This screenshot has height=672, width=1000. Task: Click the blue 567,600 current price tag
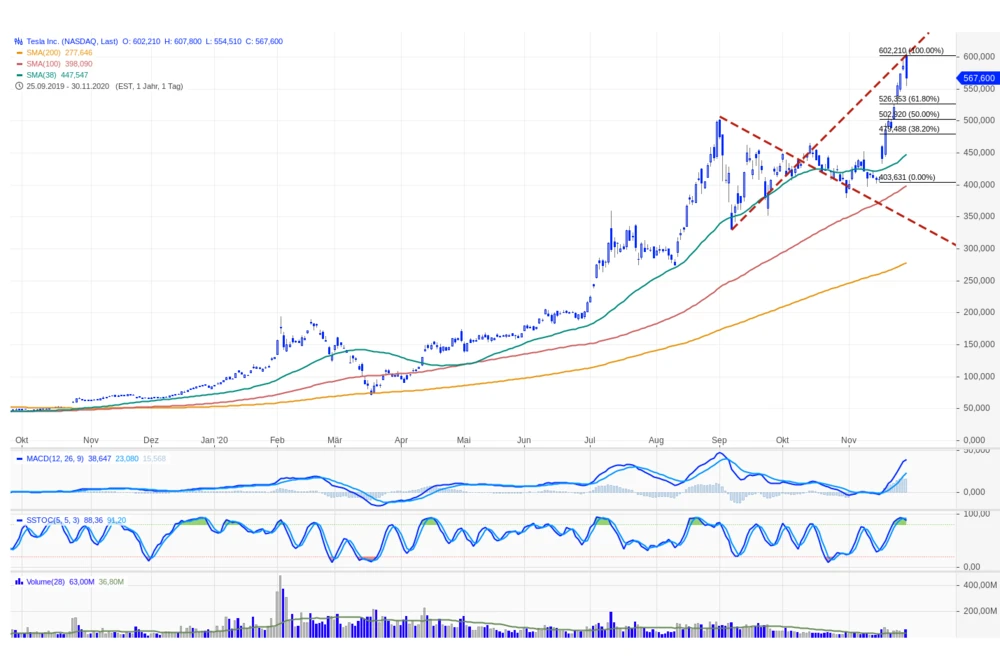[x=978, y=78]
